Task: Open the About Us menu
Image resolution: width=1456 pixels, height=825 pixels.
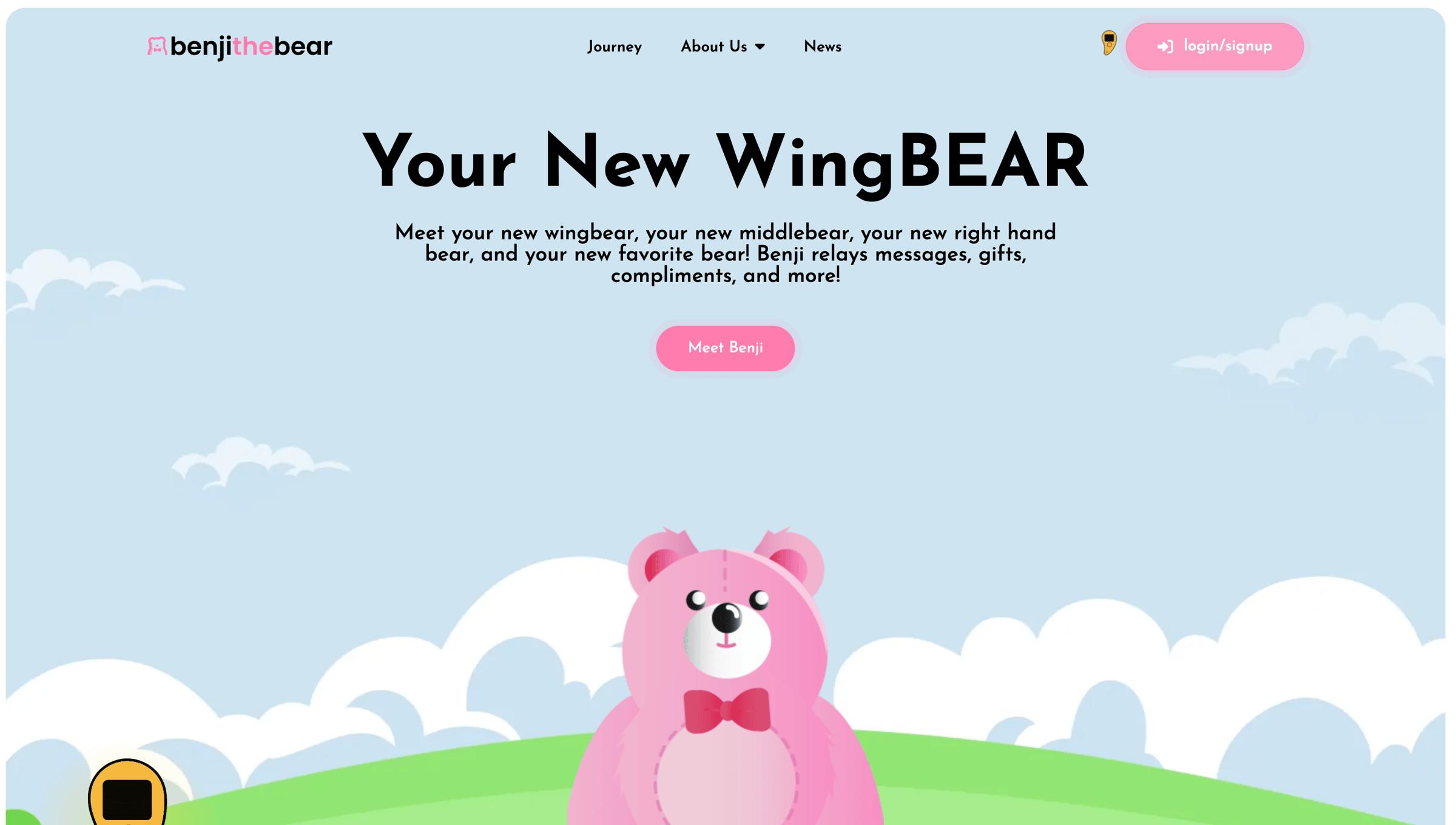Action: [x=723, y=47]
